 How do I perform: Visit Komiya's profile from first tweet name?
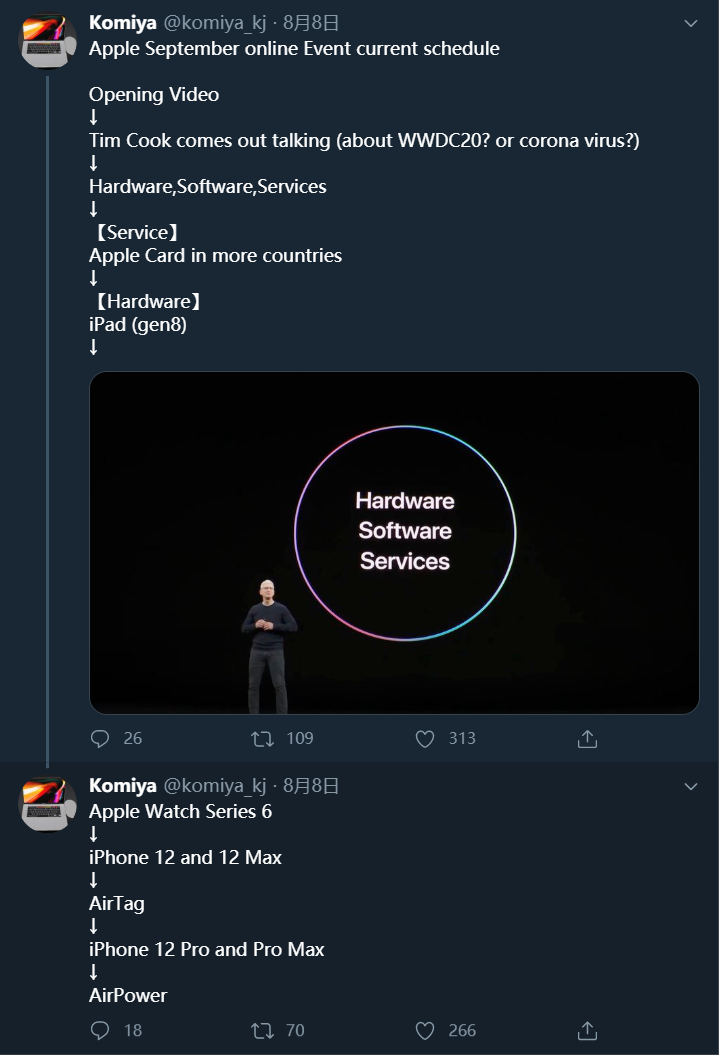click(122, 22)
